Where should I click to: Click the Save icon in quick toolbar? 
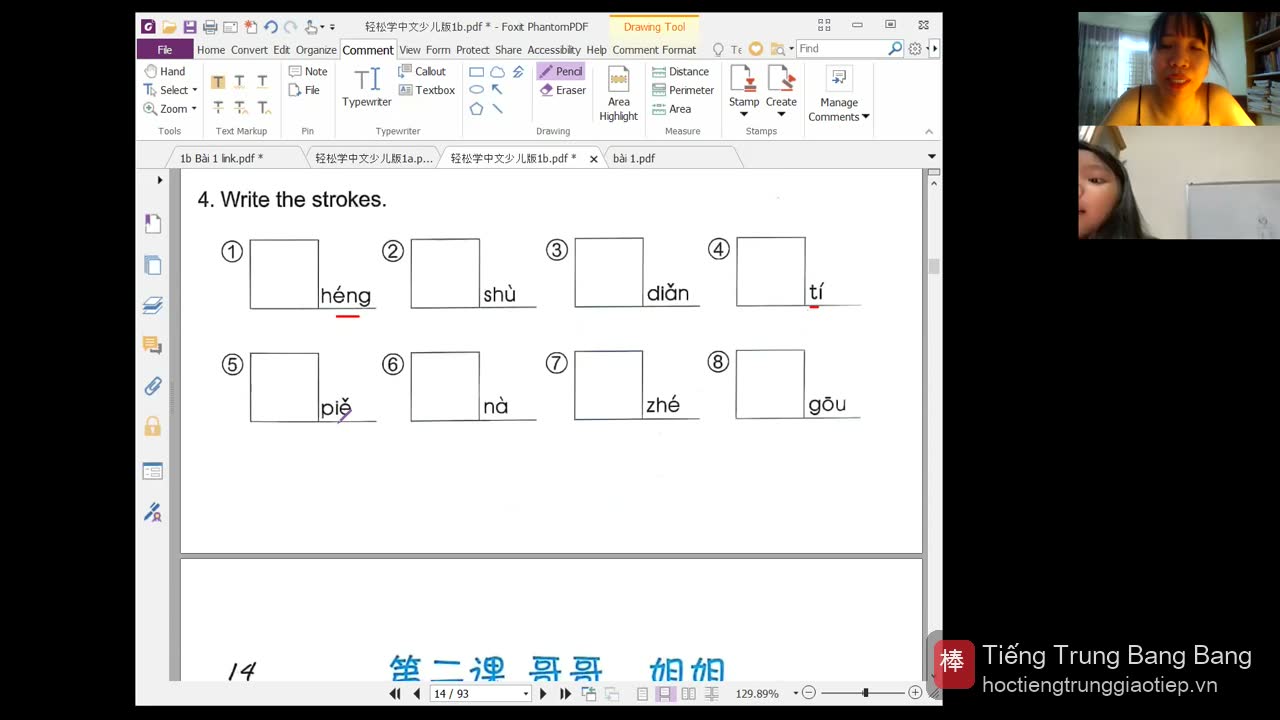189,27
